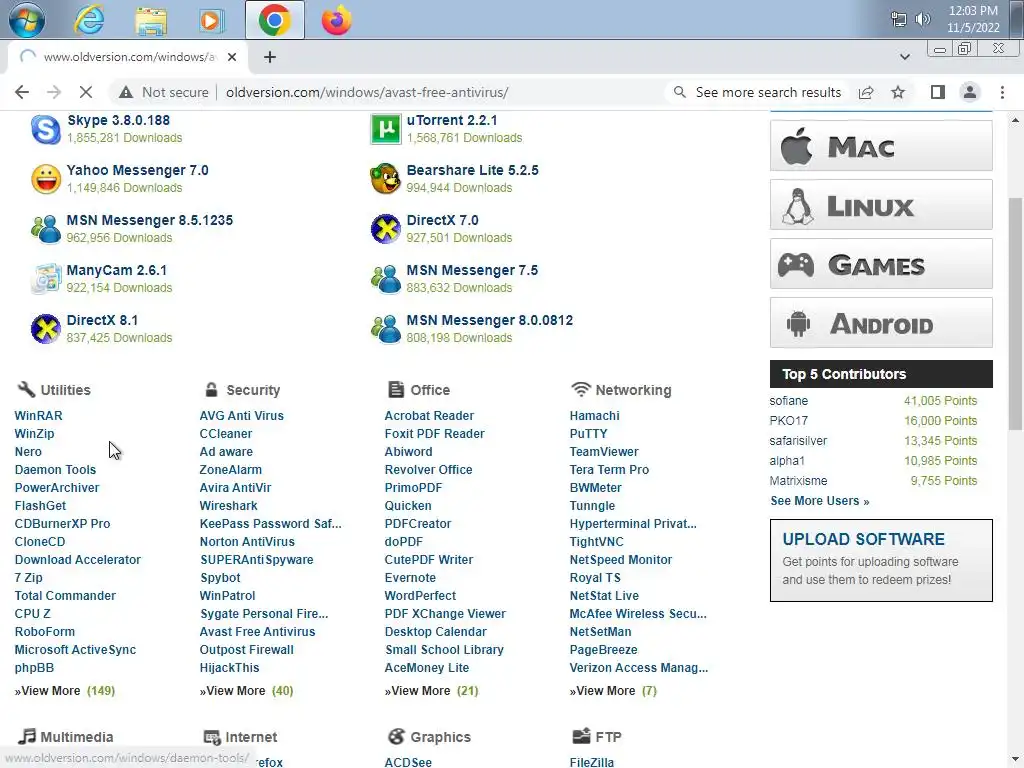This screenshot has height=768, width=1024.
Task: Open Chrome side panel icon
Action: [938, 92]
